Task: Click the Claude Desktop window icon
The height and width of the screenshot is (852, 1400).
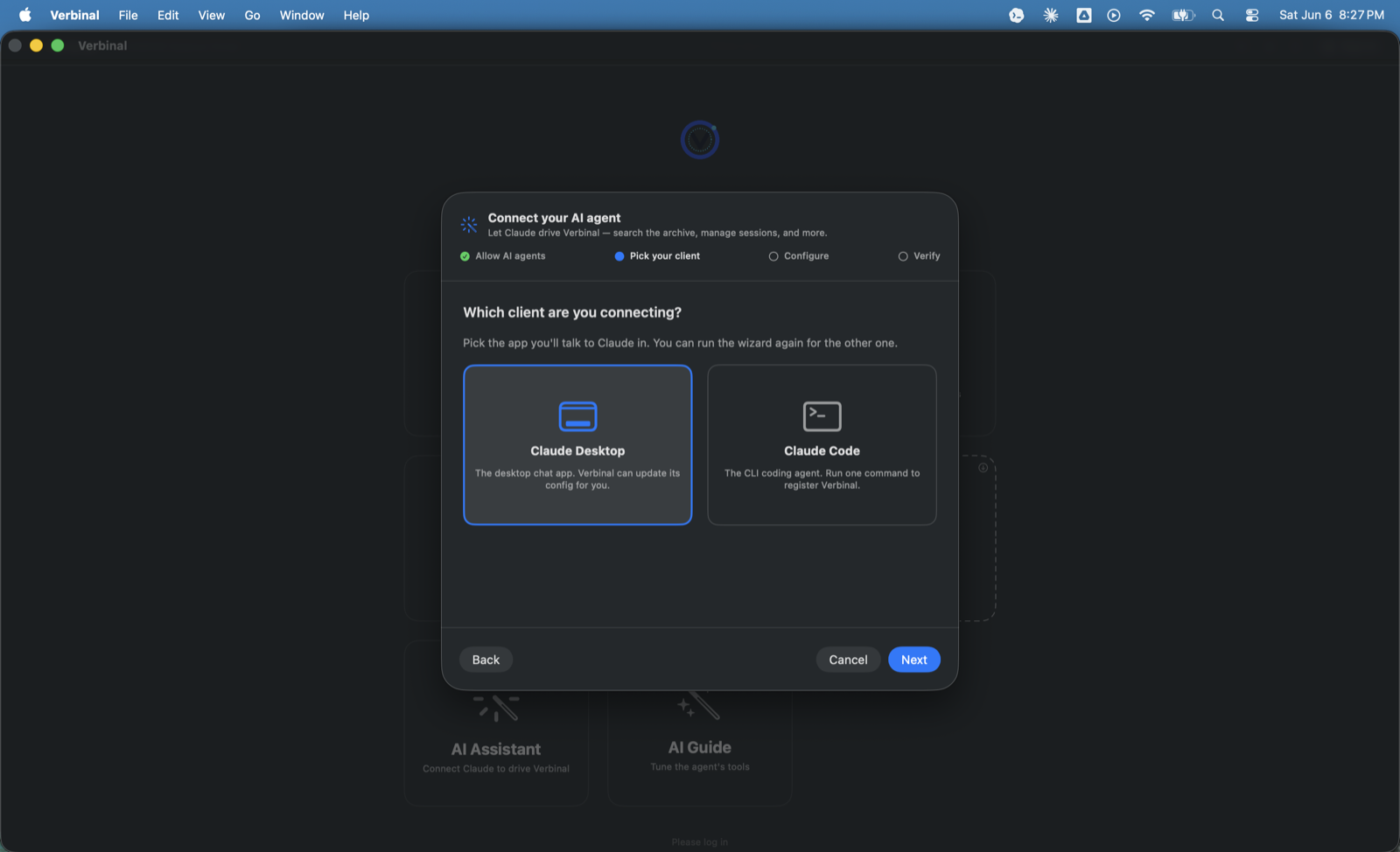Action: coord(577,416)
